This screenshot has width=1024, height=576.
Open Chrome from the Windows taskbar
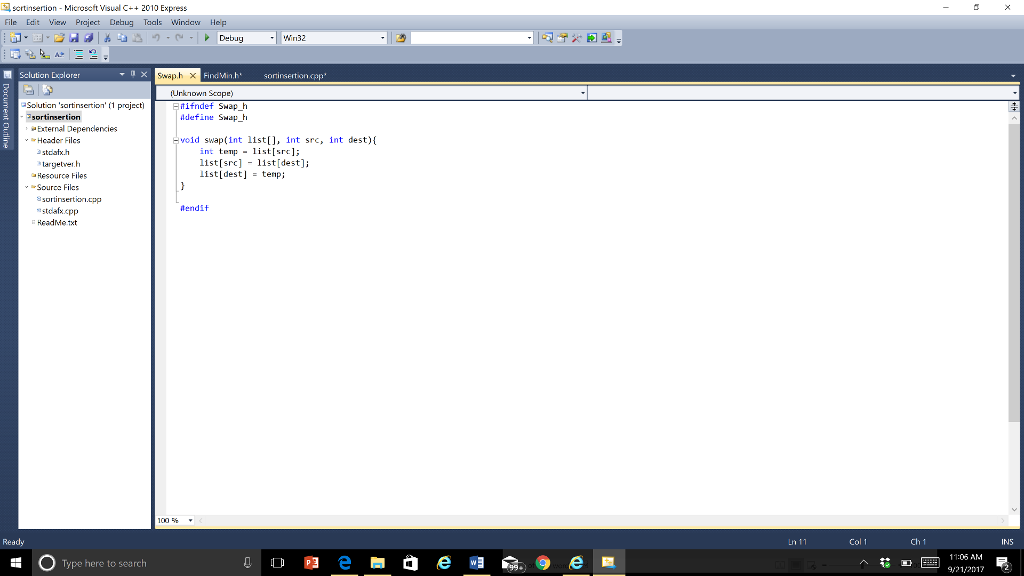coord(543,563)
